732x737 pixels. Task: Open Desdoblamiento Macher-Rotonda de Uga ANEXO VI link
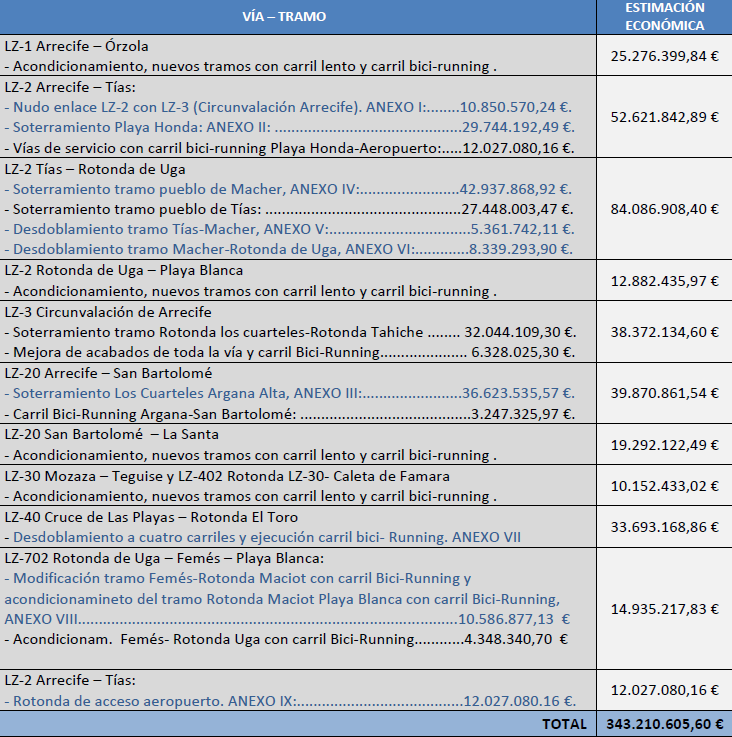pos(289,249)
